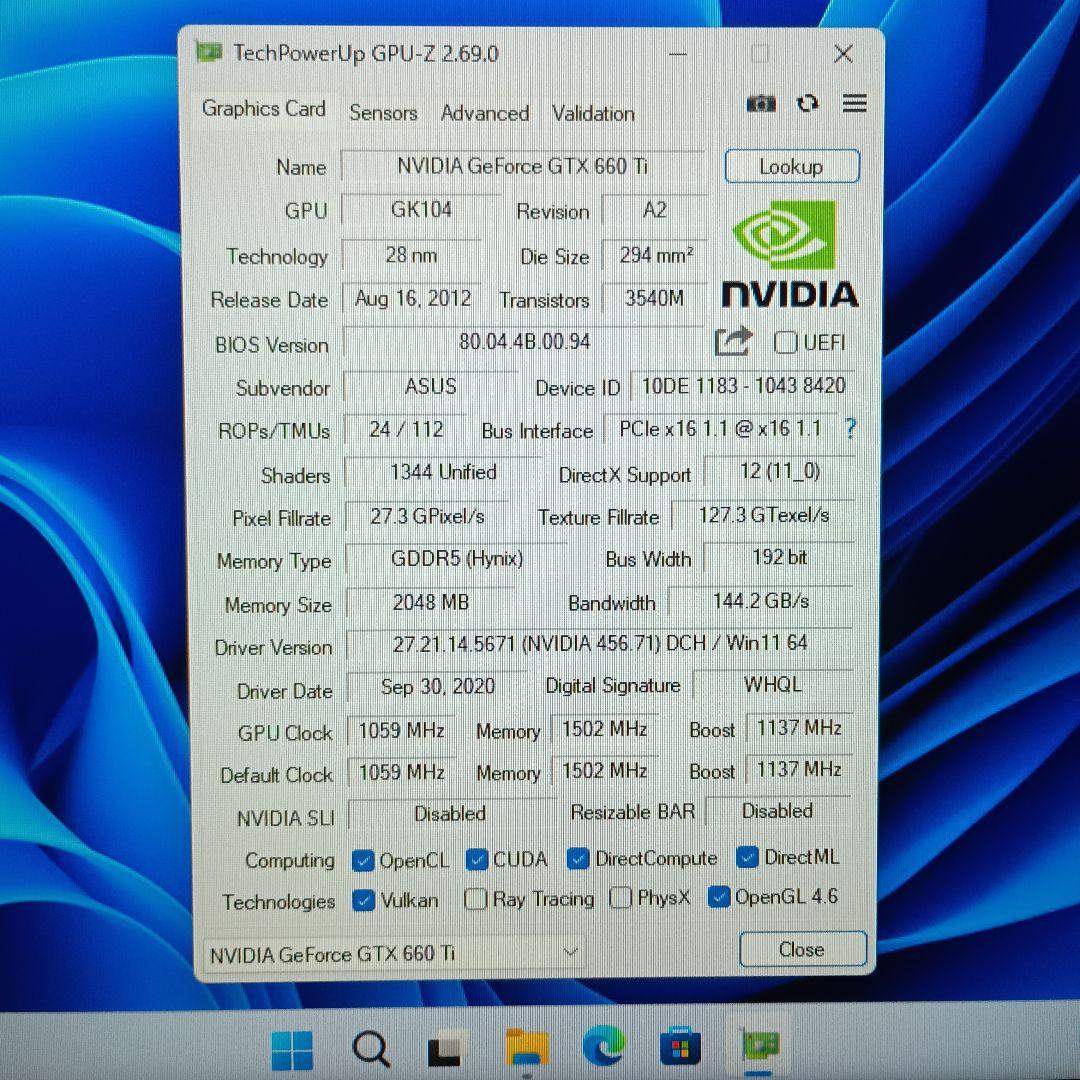Open File Explorer from the taskbar
Screen dimensions: 1080x1080
click(x=526, y=1048)
